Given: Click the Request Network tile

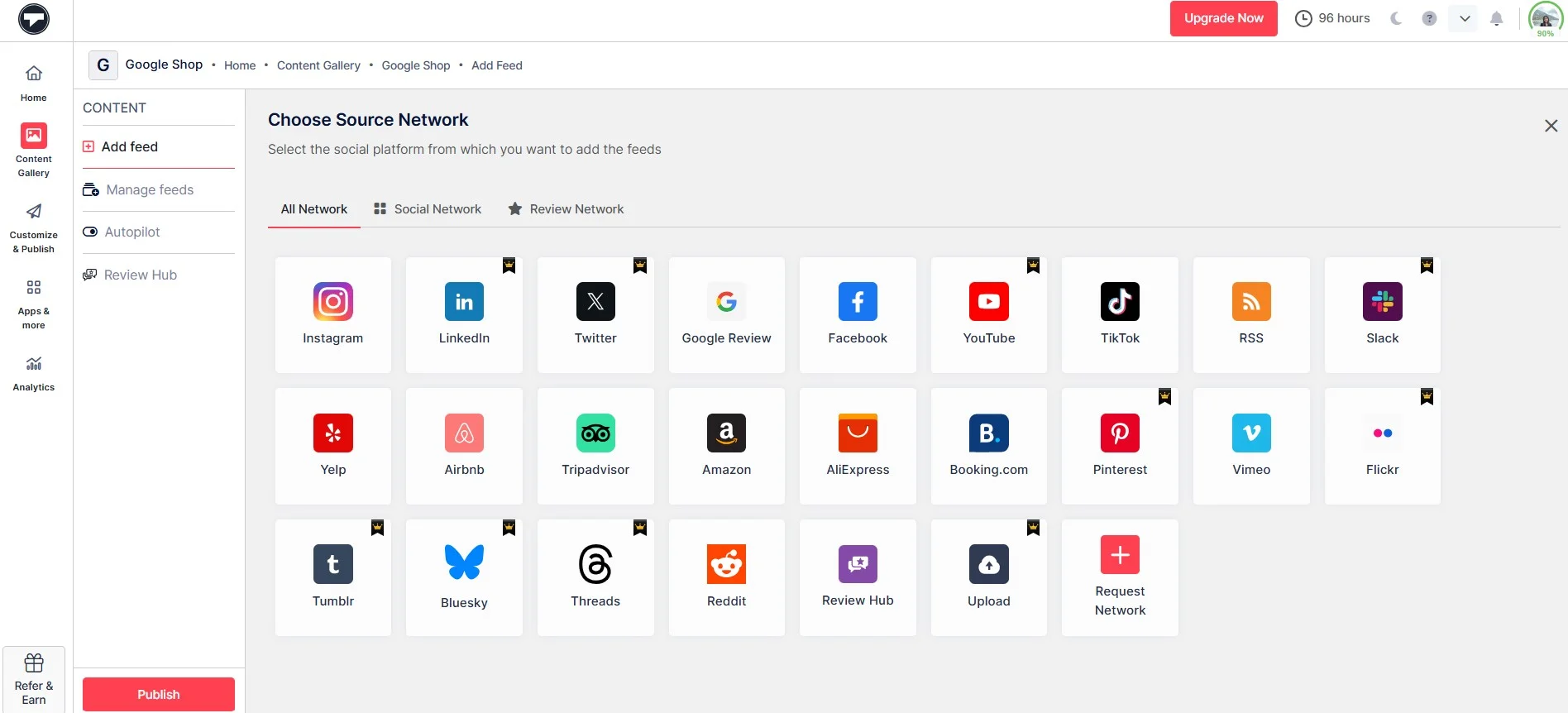Looking at the screenshot, I should [1119, 577].
